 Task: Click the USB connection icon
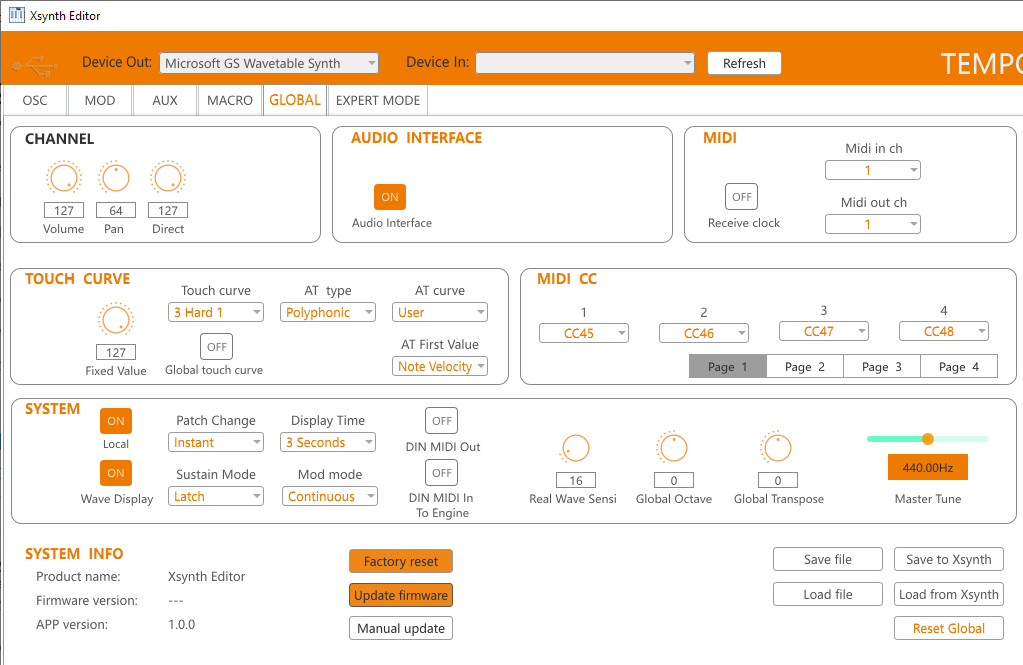[x=35, y=65]
